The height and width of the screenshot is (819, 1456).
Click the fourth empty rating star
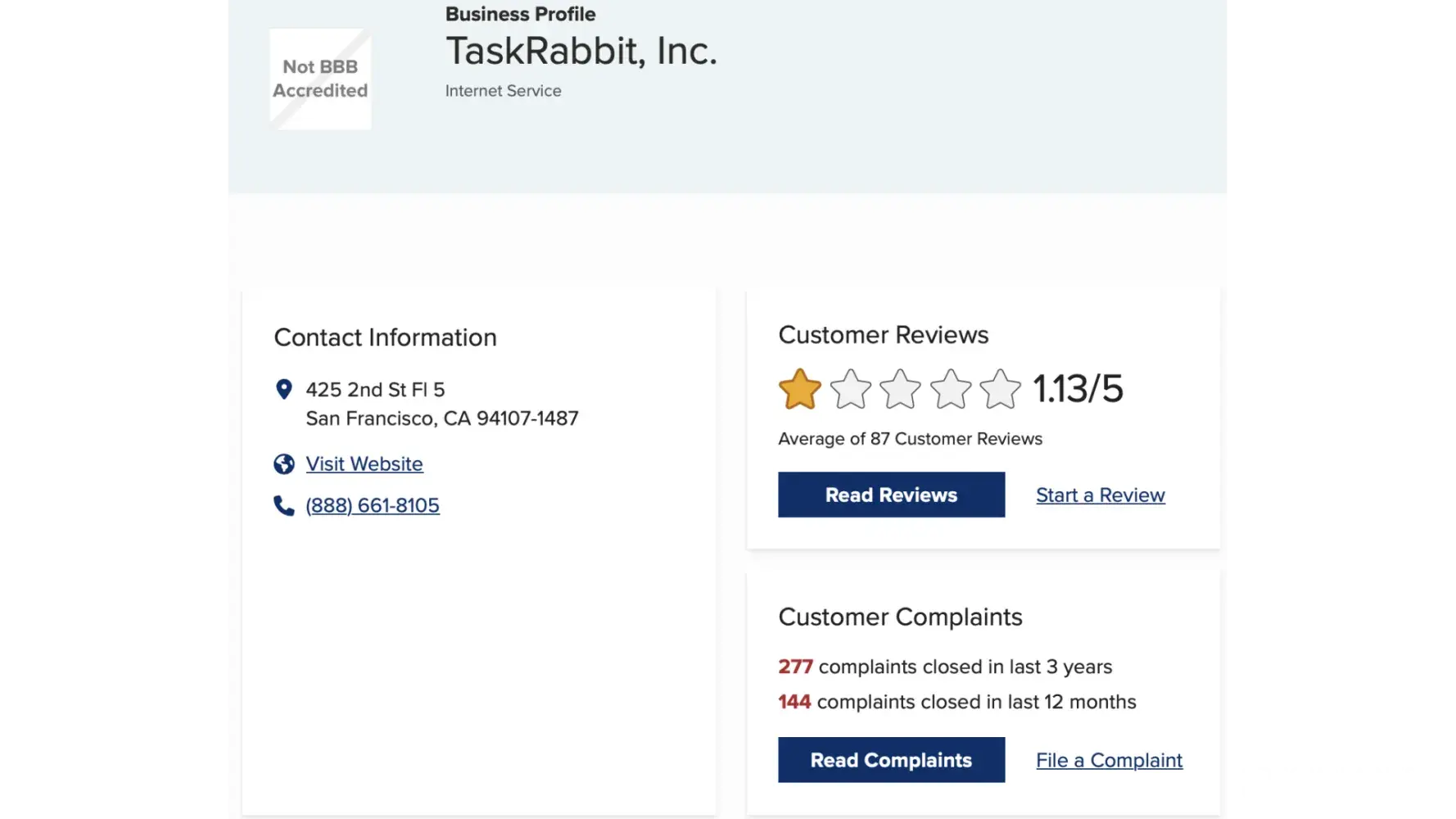pos(951,389)
